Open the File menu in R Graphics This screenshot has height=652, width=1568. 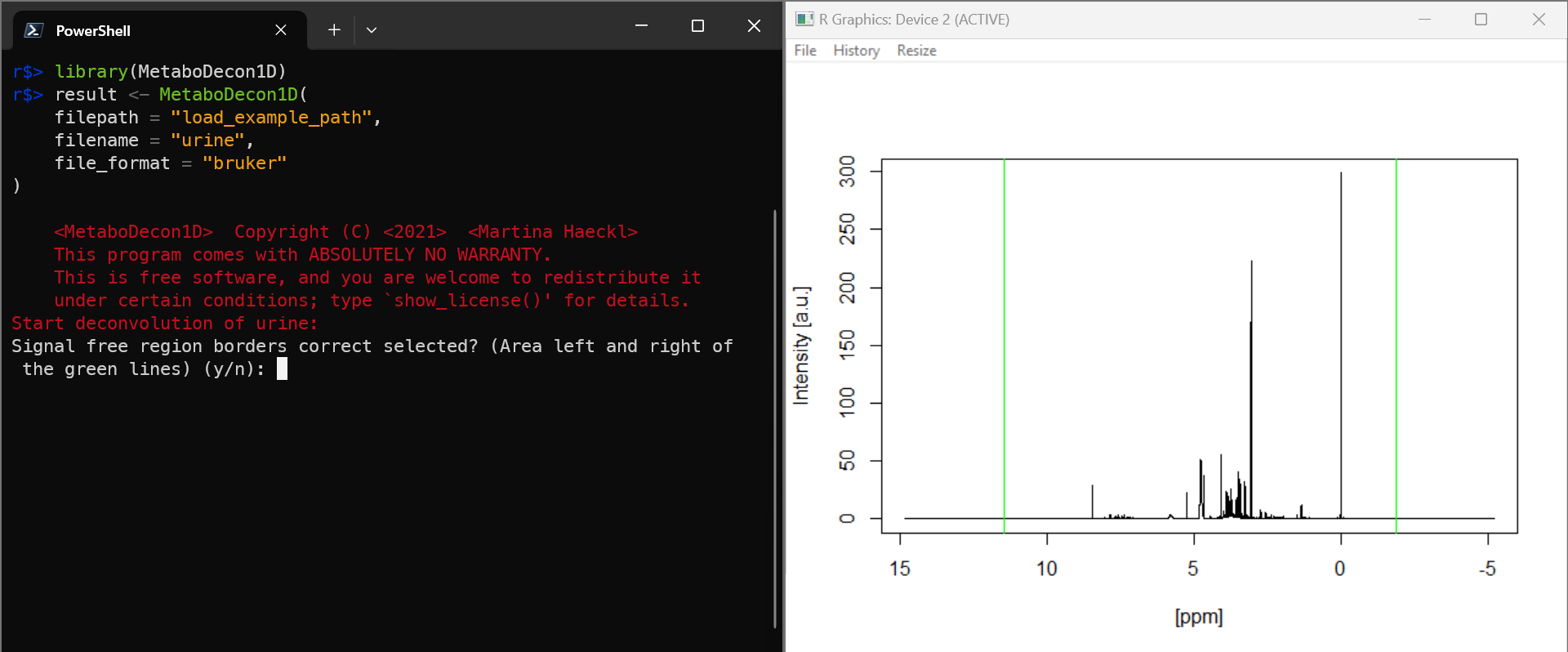click(805, 51)
